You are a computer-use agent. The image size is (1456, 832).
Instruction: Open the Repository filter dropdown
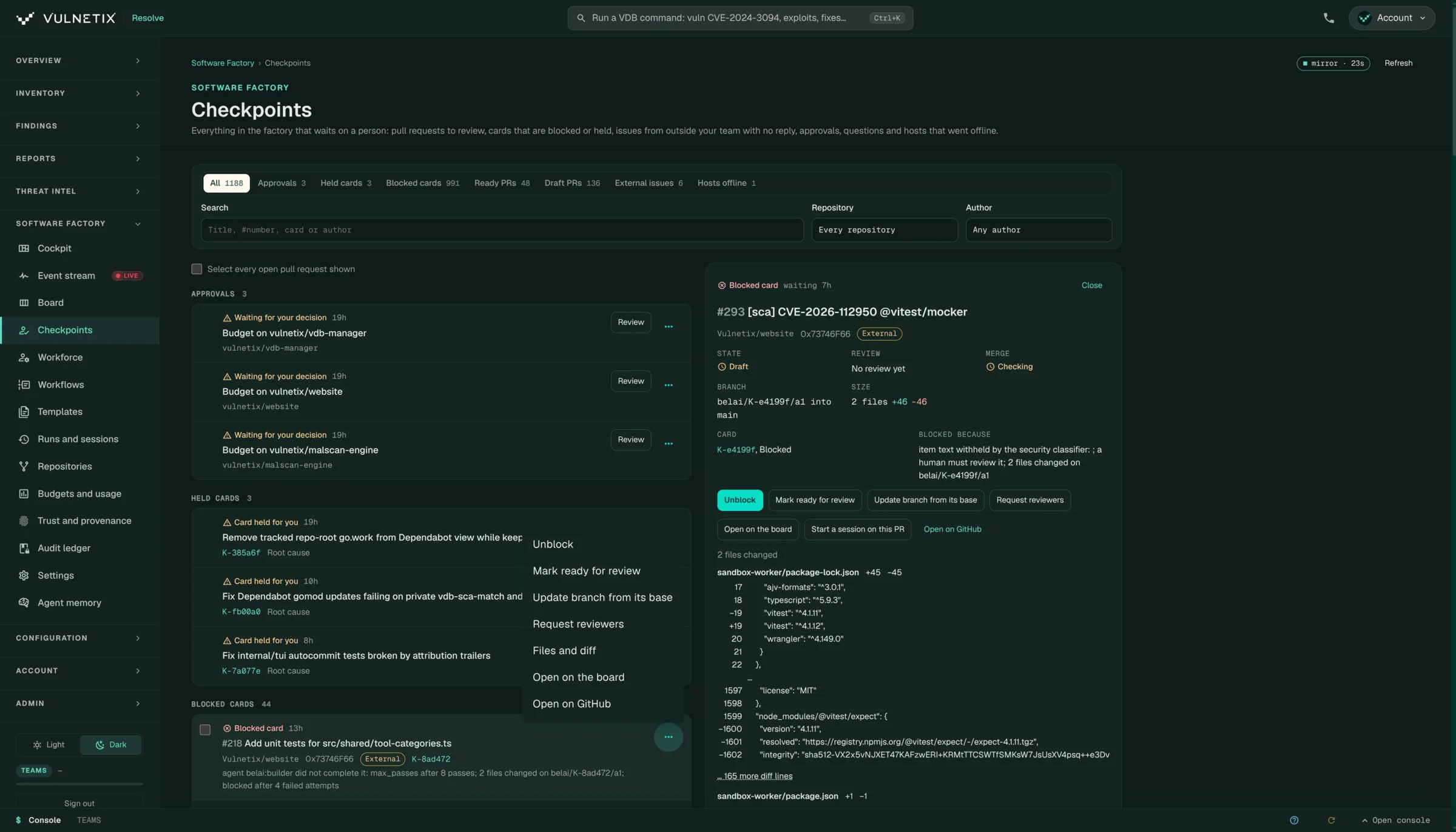(x=885, y=230)
